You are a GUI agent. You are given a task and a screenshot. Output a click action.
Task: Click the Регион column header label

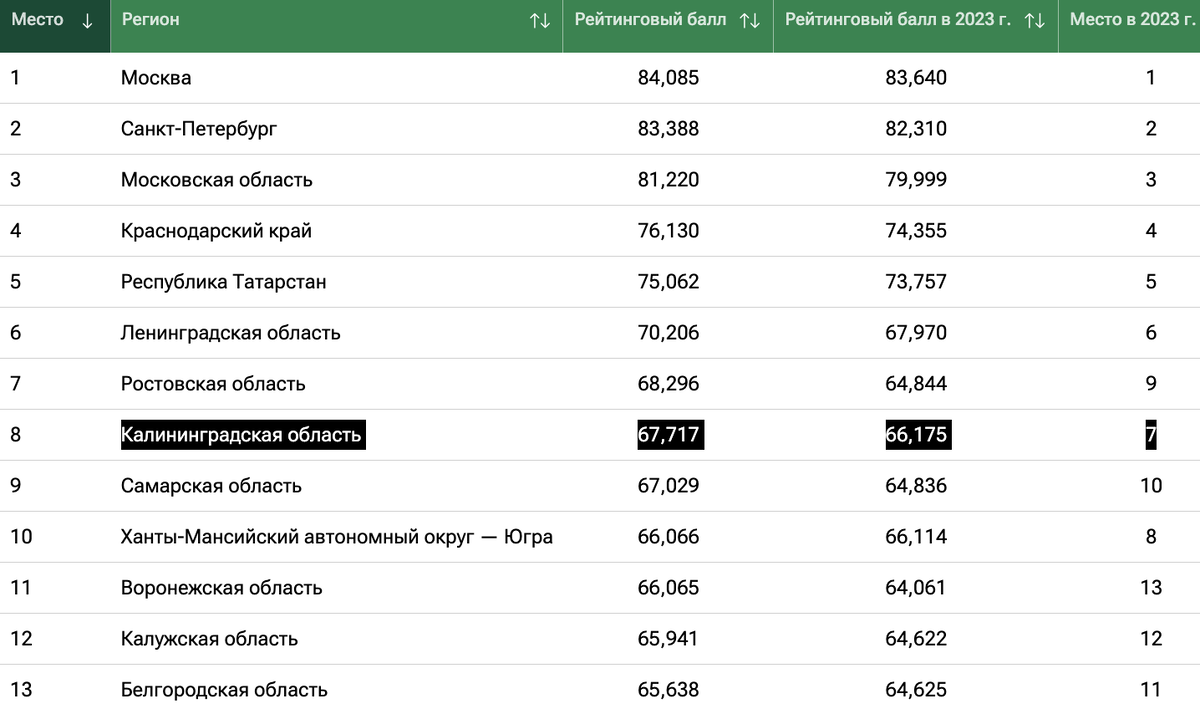[150, 19]
